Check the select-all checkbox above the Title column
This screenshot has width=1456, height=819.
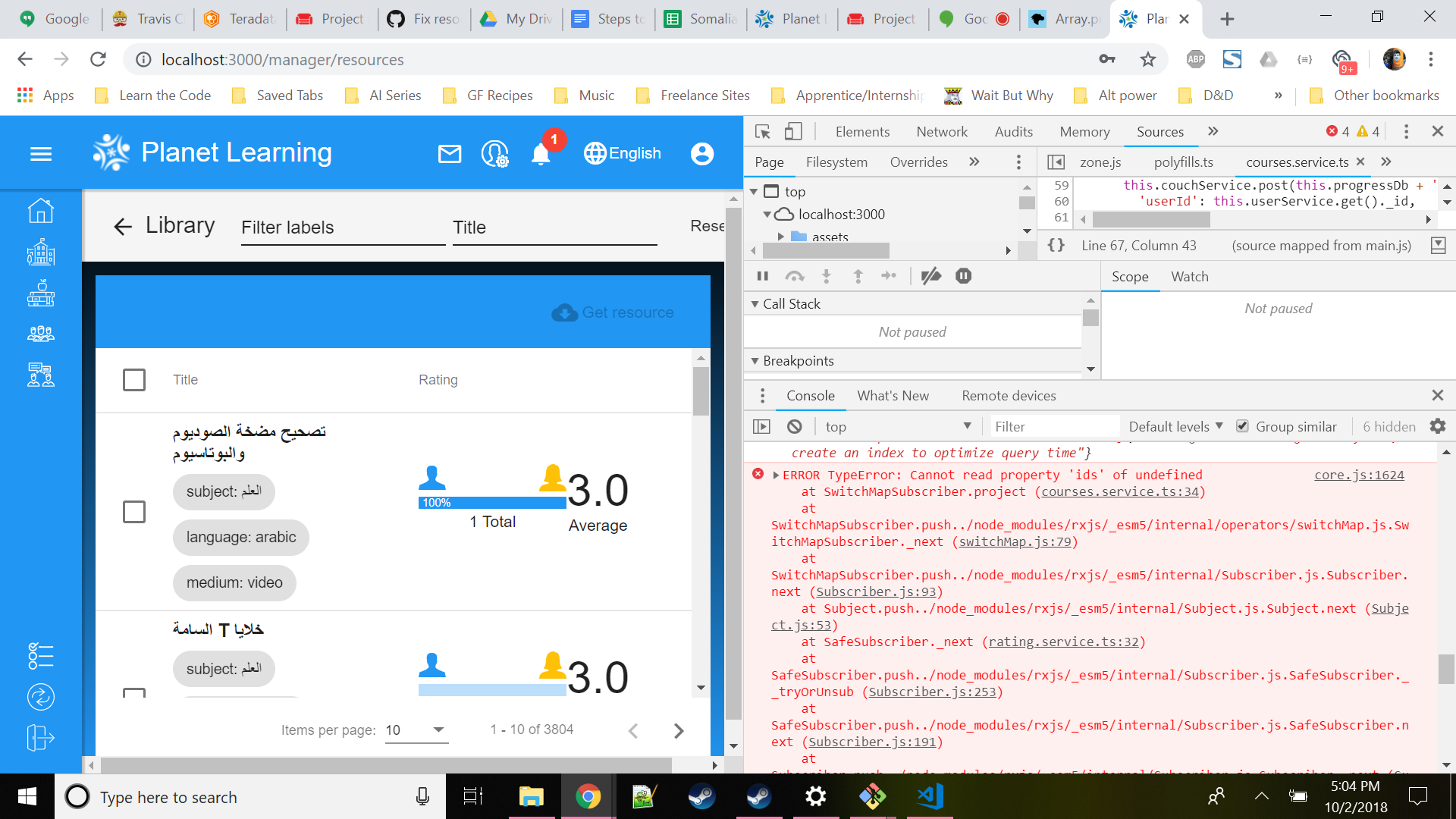click(x=134, y=380)
